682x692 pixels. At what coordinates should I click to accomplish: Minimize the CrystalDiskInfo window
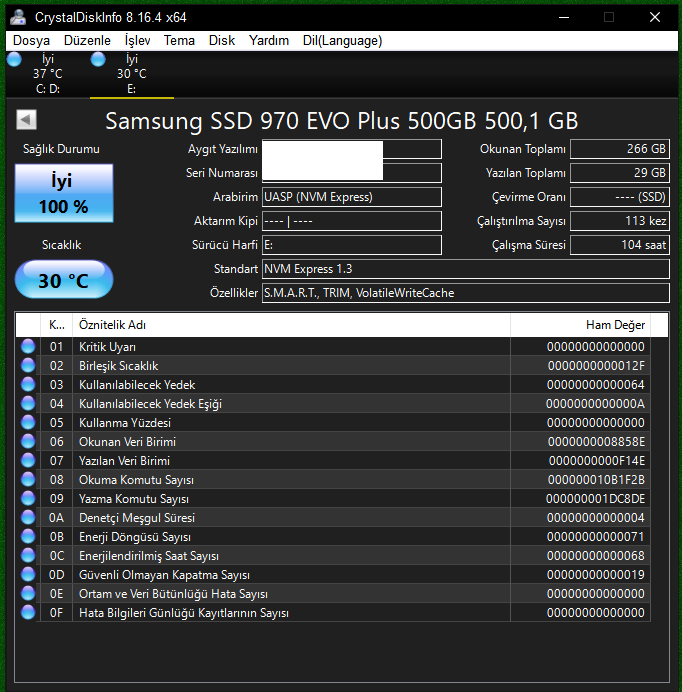(564, 17)
